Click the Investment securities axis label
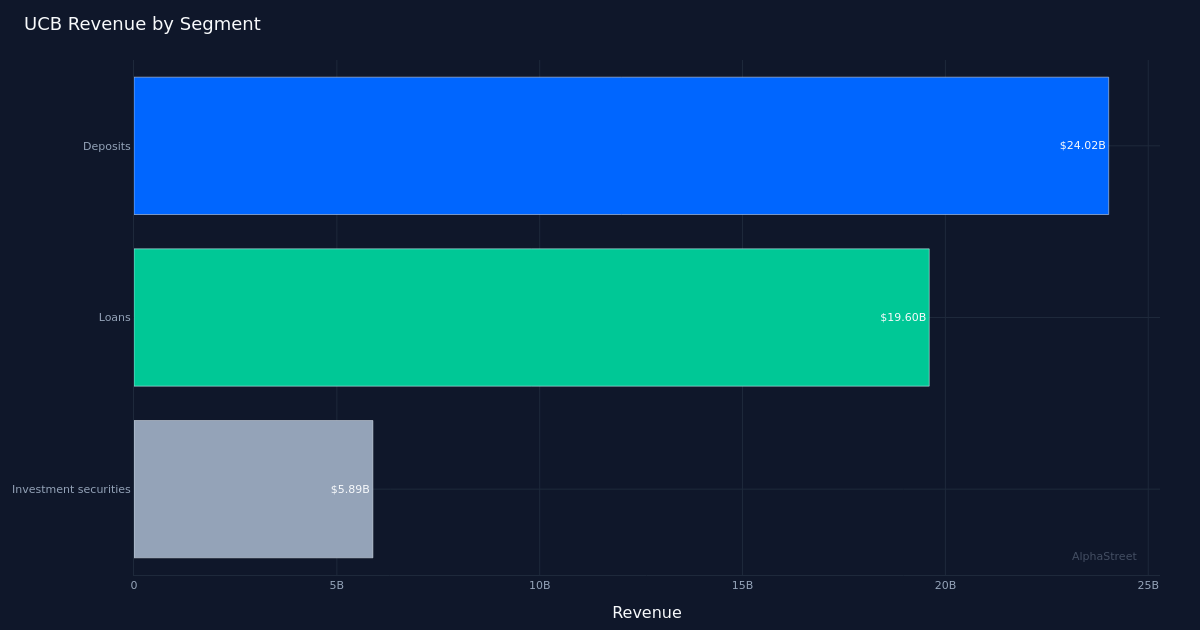The height and width of the screenshot is (630, 1200). coord(71,490)
